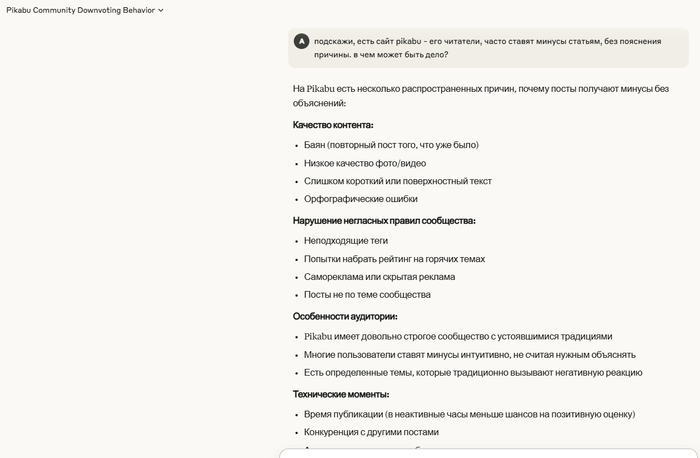The image size is (700, 458).
Task: Click the "Попытки набрать рейтинг" bullet line
Action: click(394, 259)
